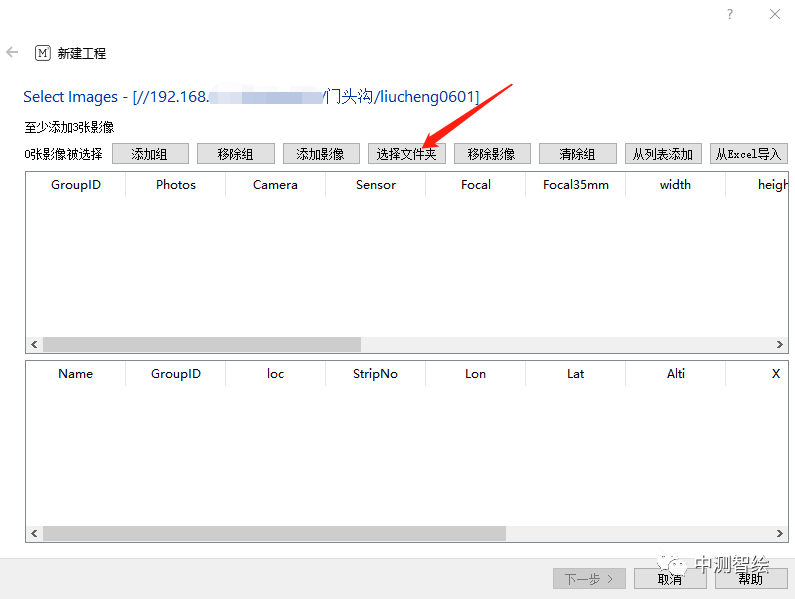Open help with the 帮助 button
The height and width of the screenshot is (599, 795).
[750, 579]
